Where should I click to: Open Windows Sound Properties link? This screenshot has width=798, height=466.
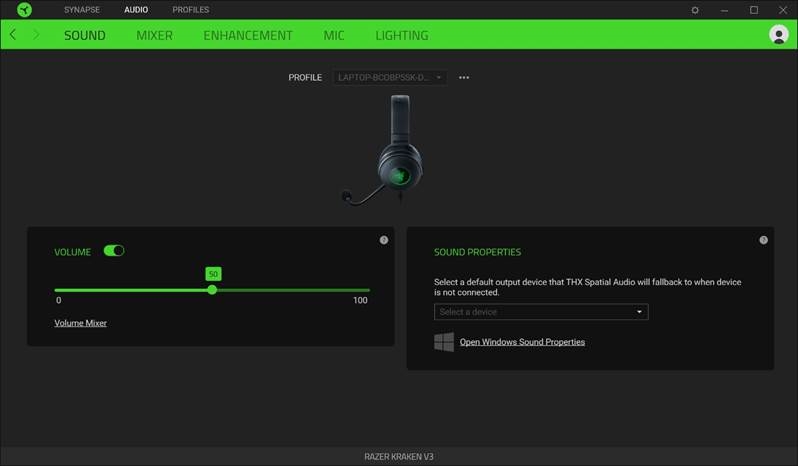522,342
